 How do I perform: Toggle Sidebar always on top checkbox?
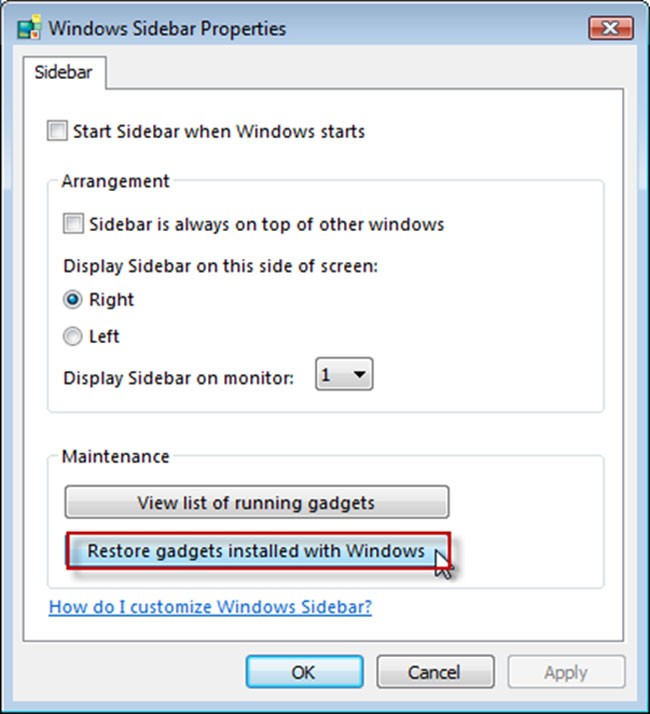tap(74, 224)
